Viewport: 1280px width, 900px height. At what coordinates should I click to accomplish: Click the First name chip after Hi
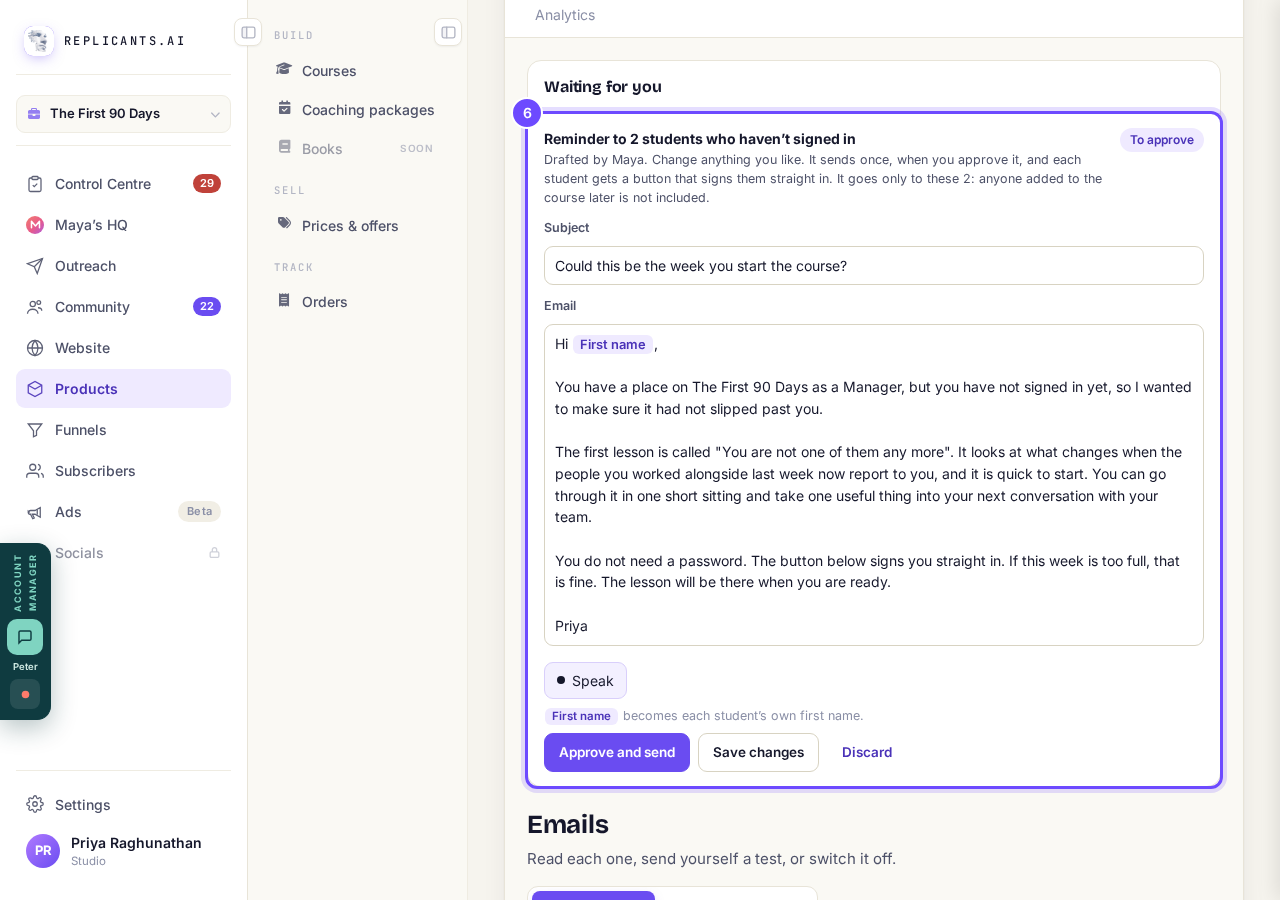(x=612, y=345)
